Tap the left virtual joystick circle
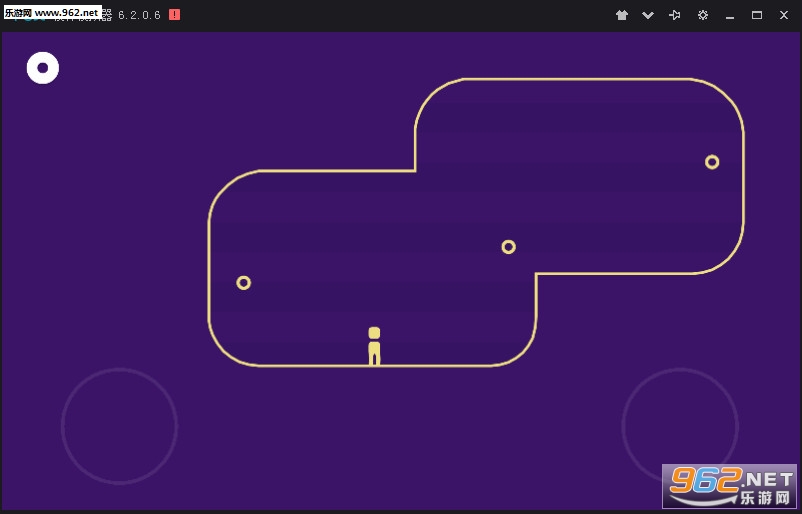This screenshot has height=514, width=802. coord(119,426)
